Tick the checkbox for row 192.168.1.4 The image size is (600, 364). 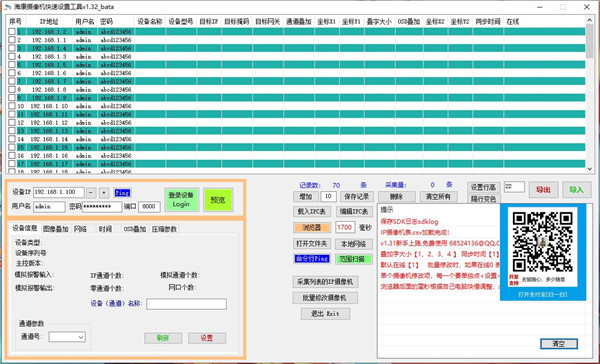(x=12, y=48)
